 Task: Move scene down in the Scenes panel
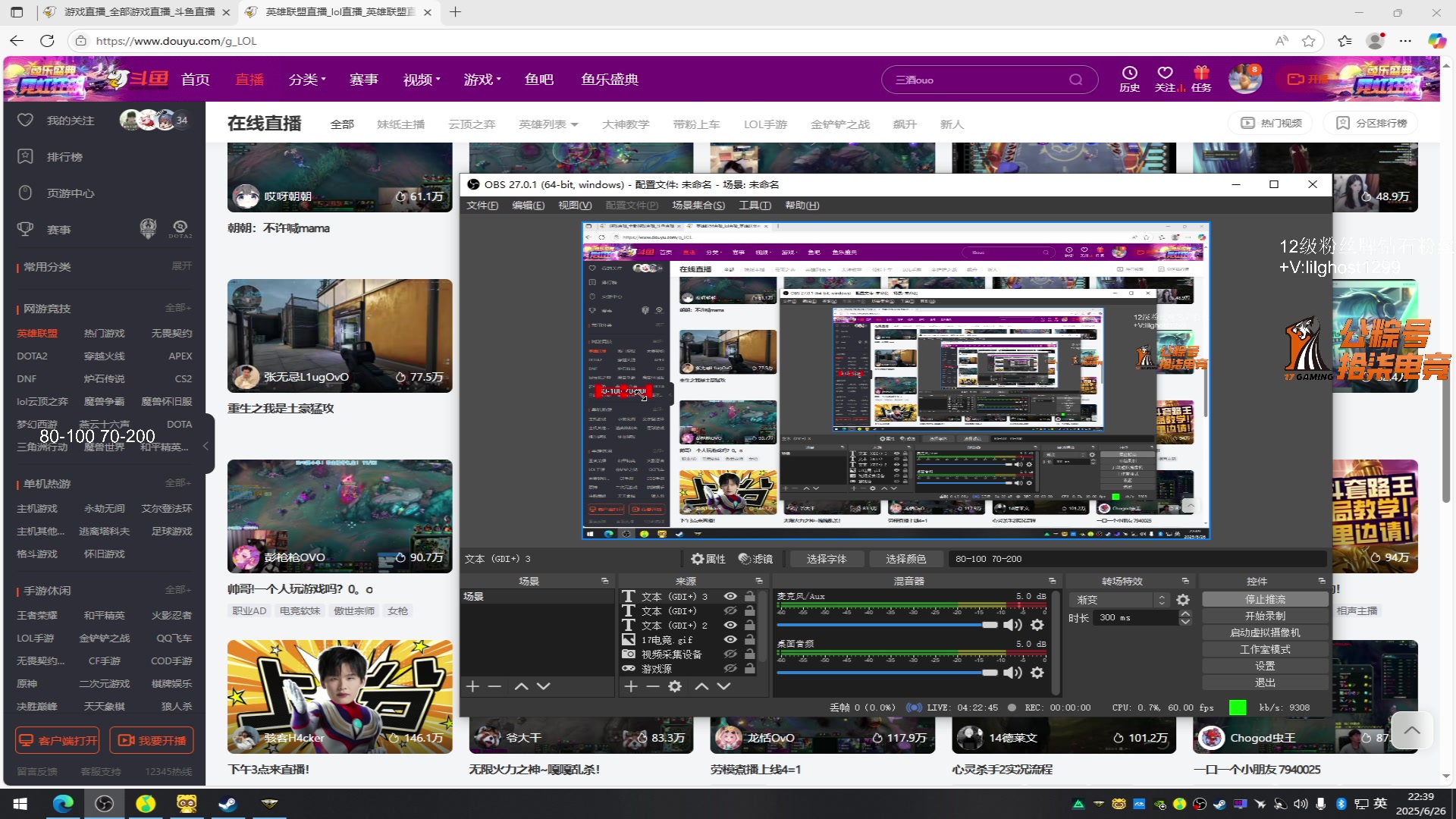pos(543,686)
